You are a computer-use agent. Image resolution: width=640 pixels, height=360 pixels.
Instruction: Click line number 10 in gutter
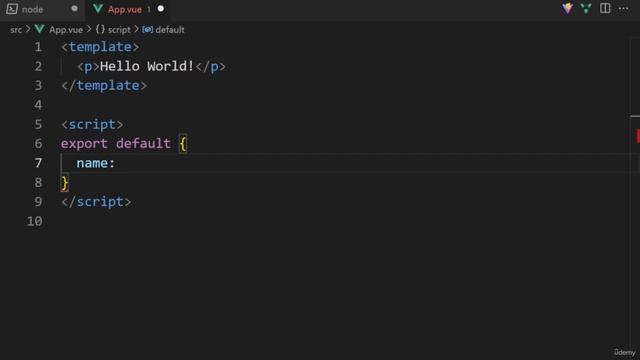point(35,221)
